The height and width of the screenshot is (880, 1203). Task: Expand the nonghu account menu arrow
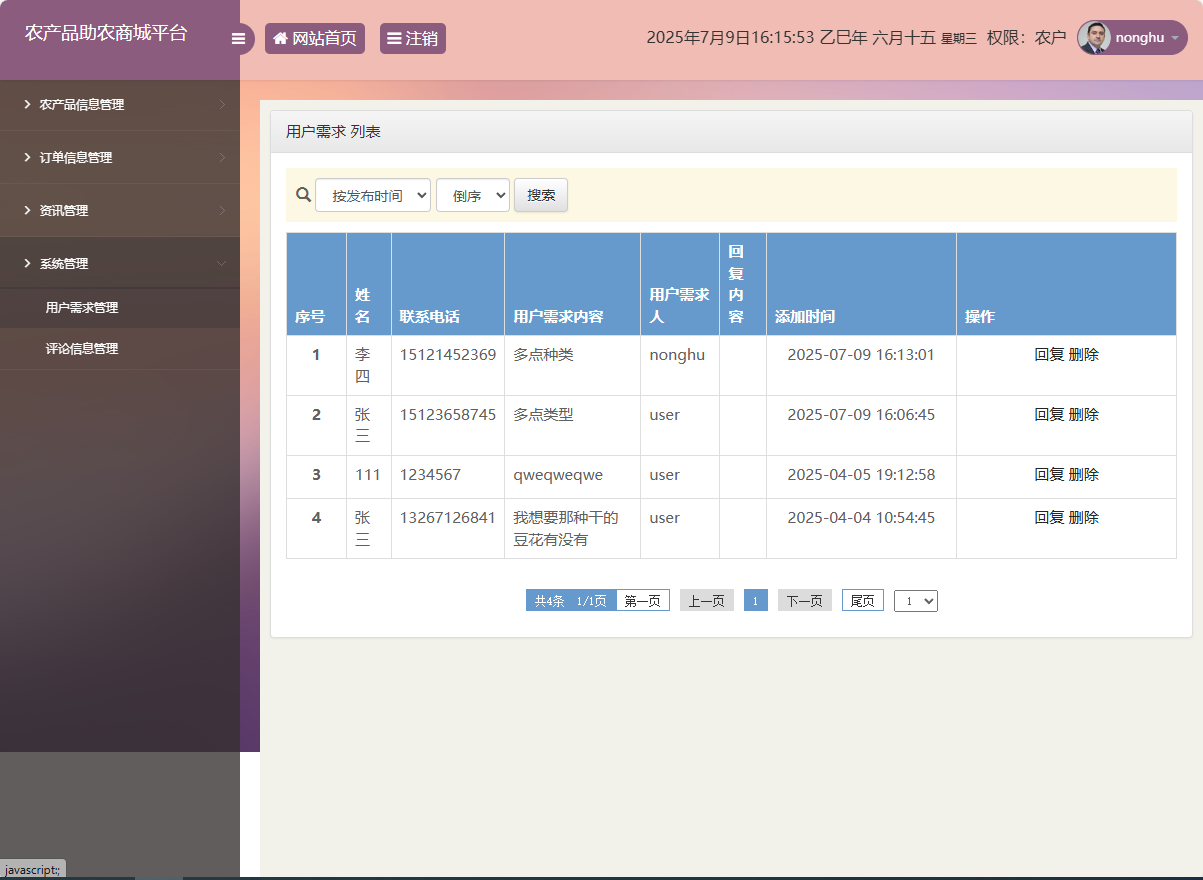click(1174, 38)
